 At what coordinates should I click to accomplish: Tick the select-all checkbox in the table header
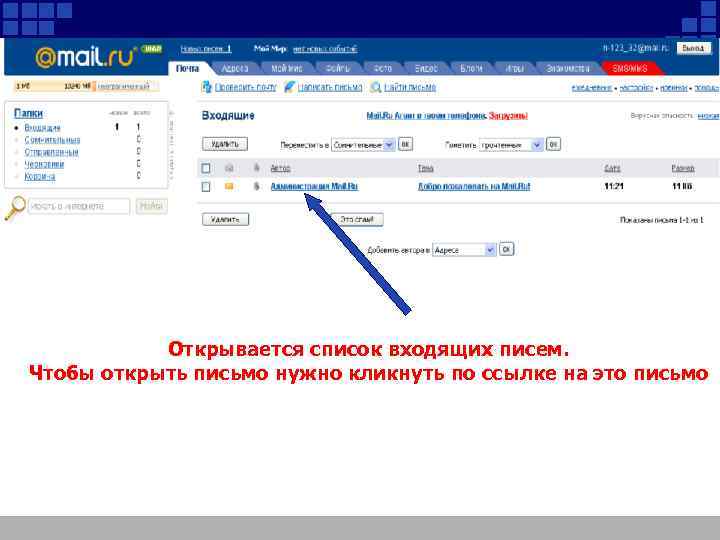[x=206, y=168]
